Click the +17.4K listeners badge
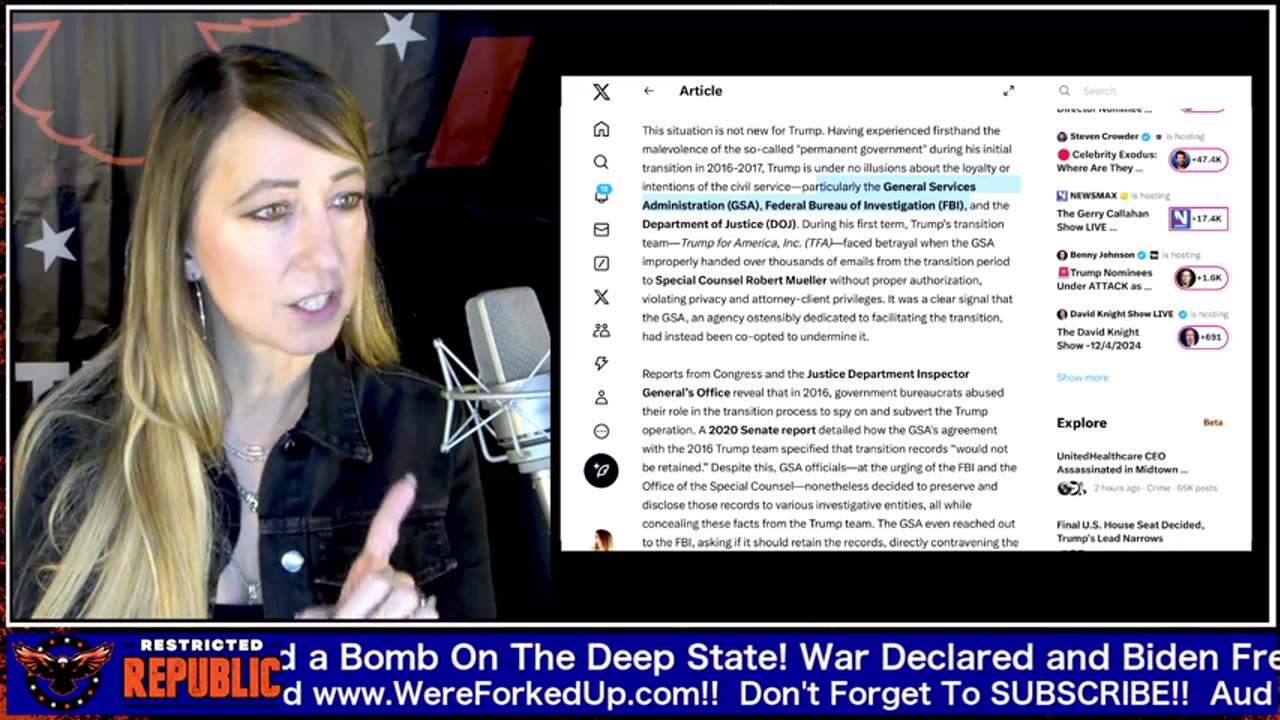 tap(1198, 219)
